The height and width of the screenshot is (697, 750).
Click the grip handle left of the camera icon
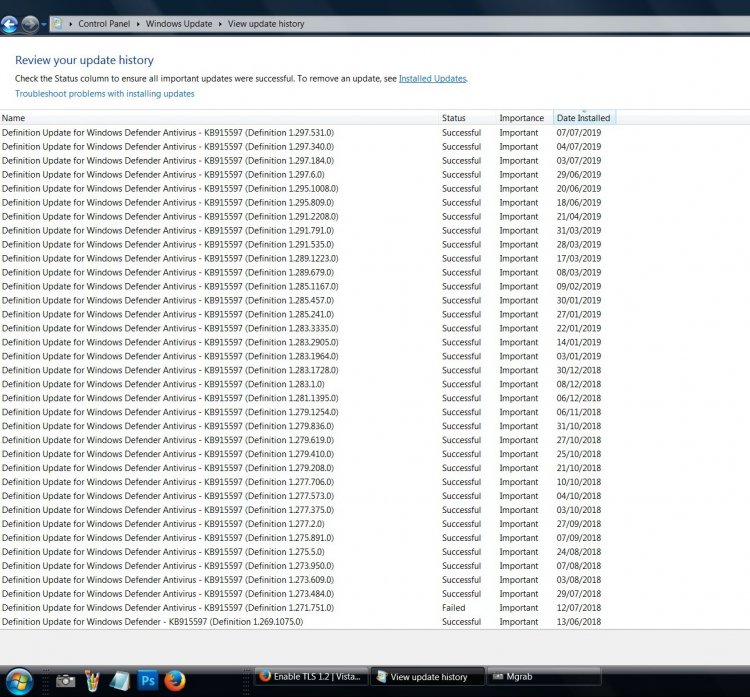[x=45, y=681]
